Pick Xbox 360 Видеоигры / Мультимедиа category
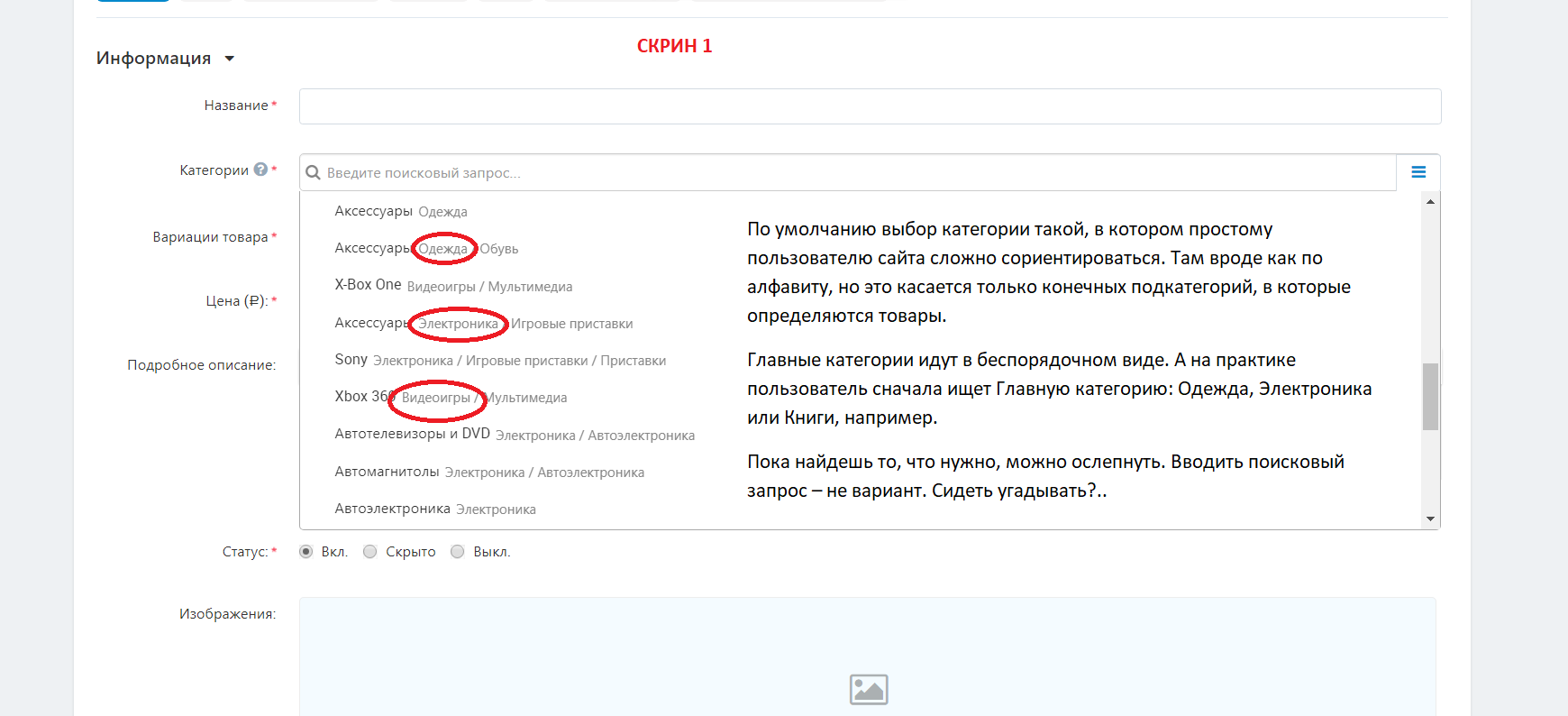This screenshot has width=1568, height=716. point(451,397)
